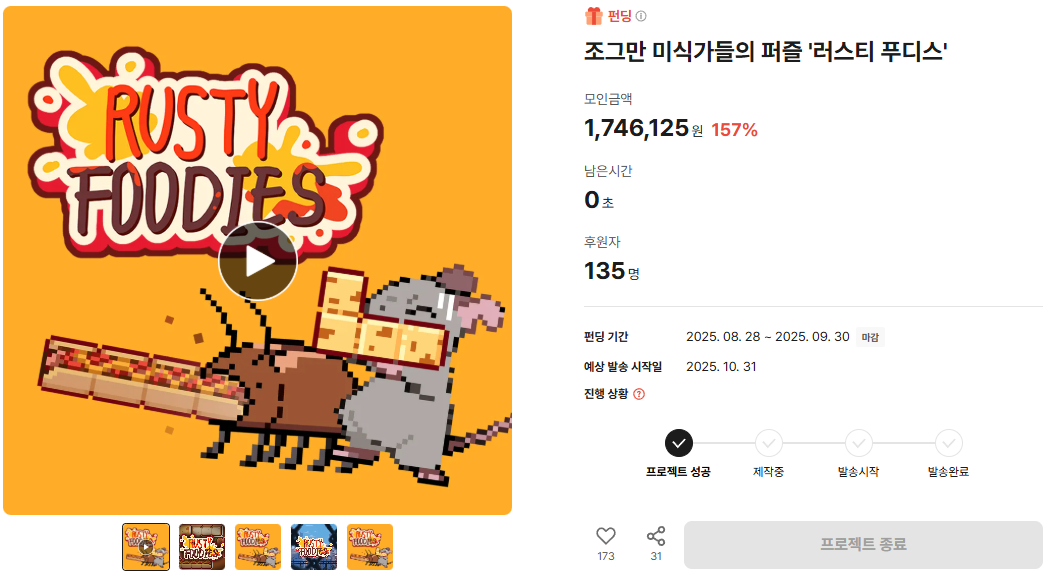The width and height of the screenshot is (1051, 580).
Task: Click the heart like icon
Action: pyautogui.click(x=606, y=536)
